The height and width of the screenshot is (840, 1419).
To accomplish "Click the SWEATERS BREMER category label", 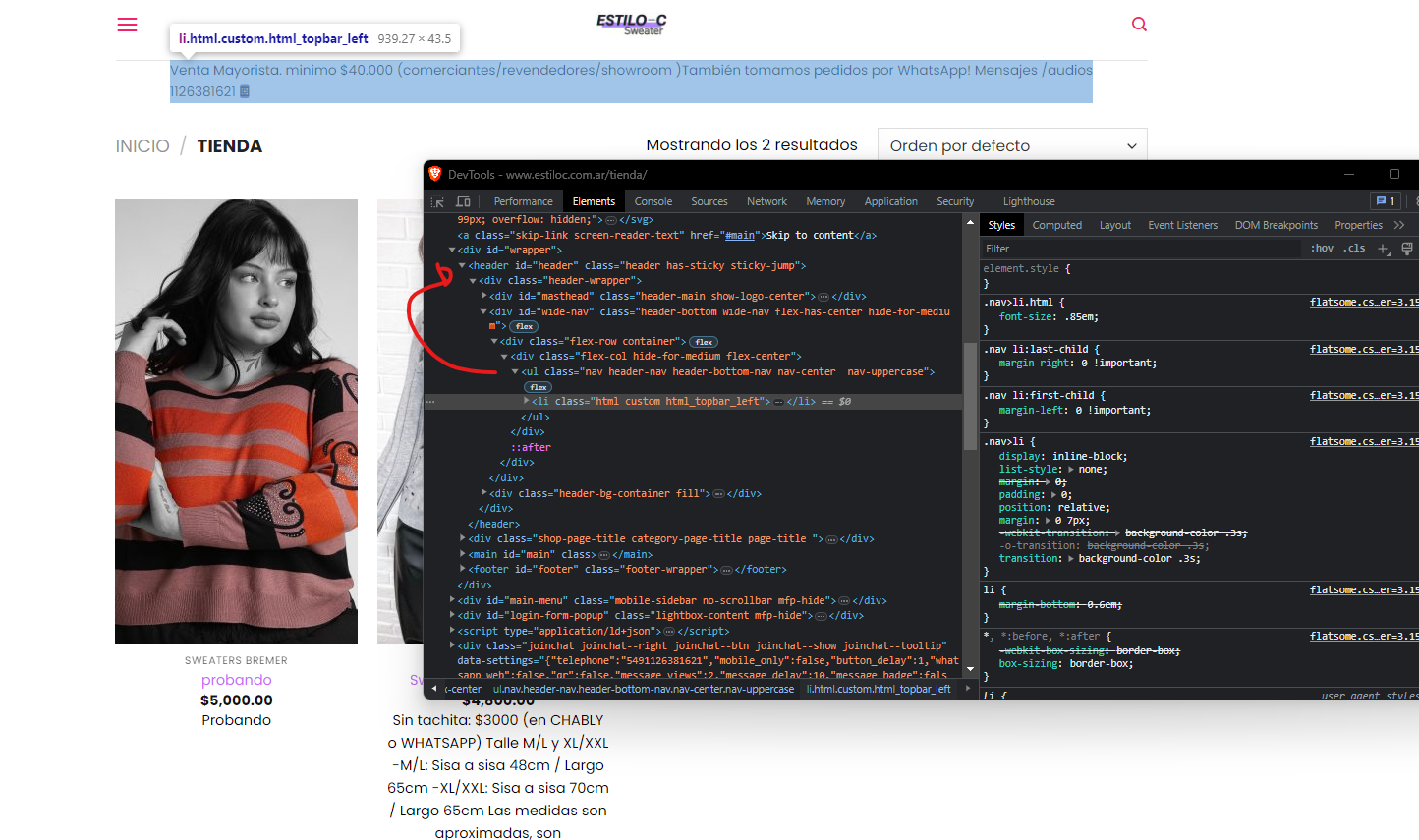I will coord(236,660).
